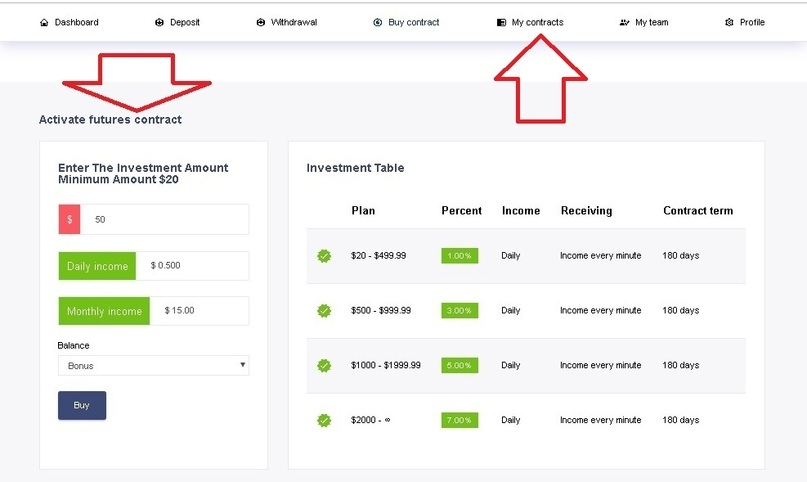Image resolution: width=807 pixels, height=482 pixels.
Task: Click the My team people icon
Action: [625, 22]
